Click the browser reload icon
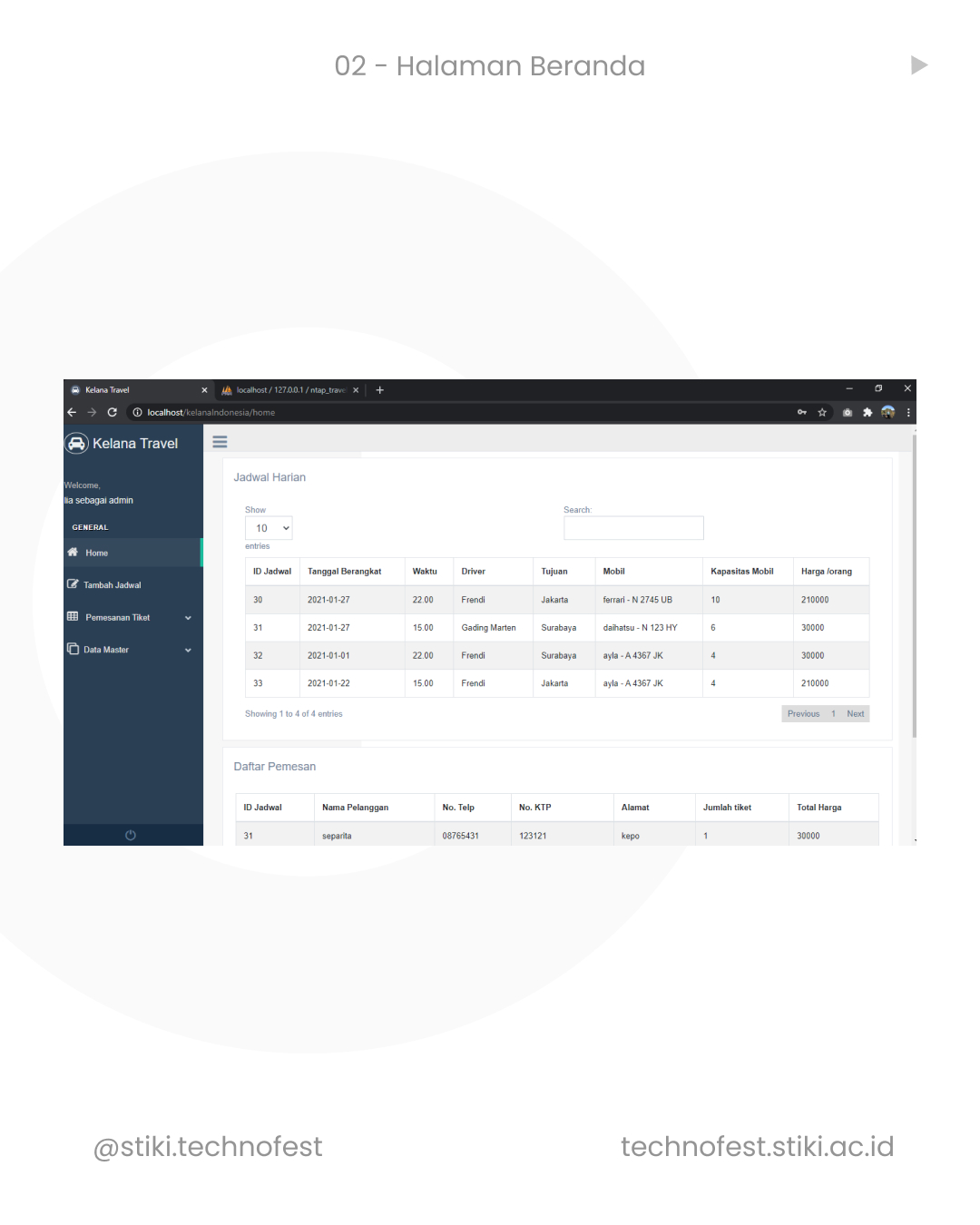Viewport: 980px width, 1225px height. pos(113,412)
